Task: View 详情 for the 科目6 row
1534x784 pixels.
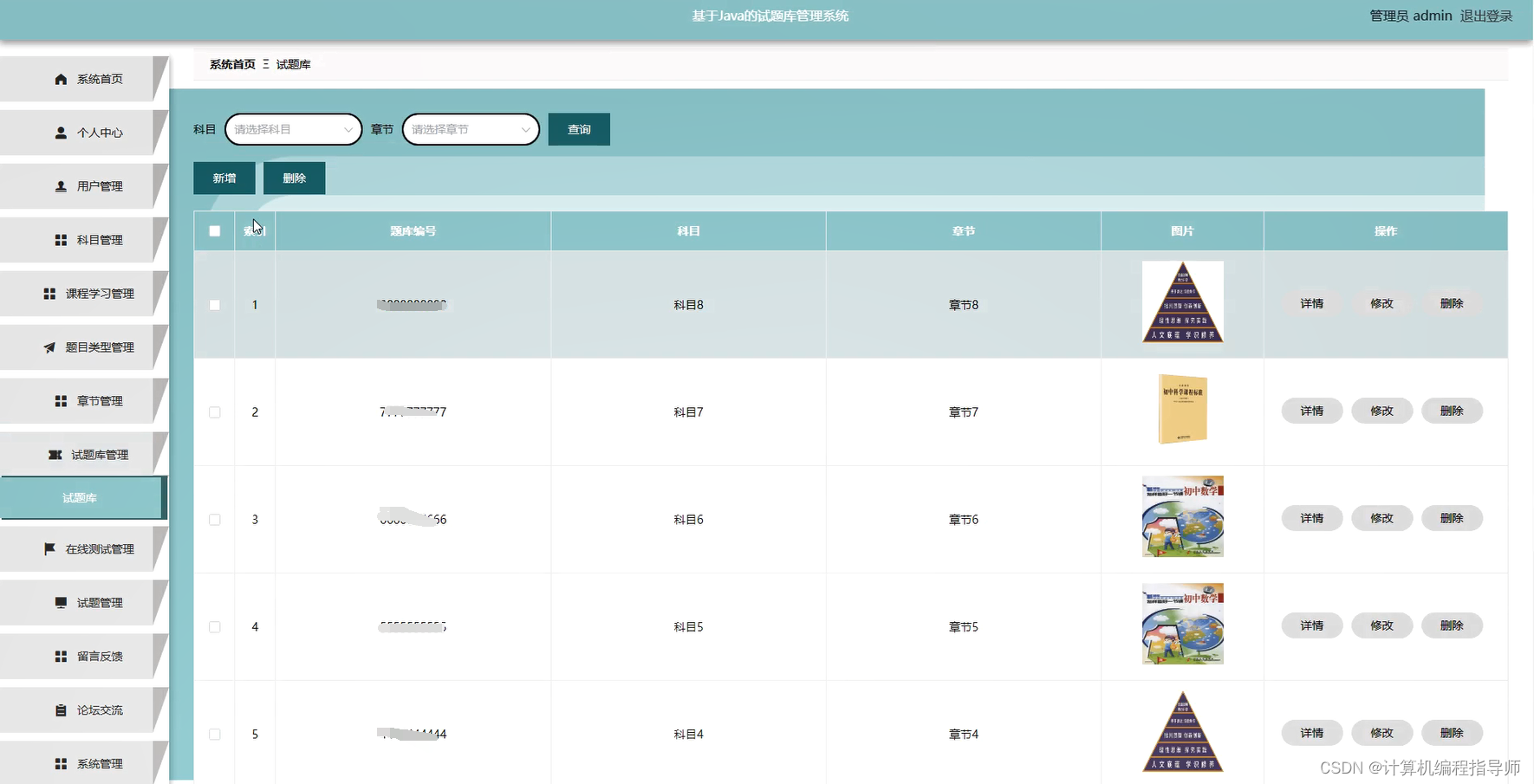Action: (x=1312, y=518)
